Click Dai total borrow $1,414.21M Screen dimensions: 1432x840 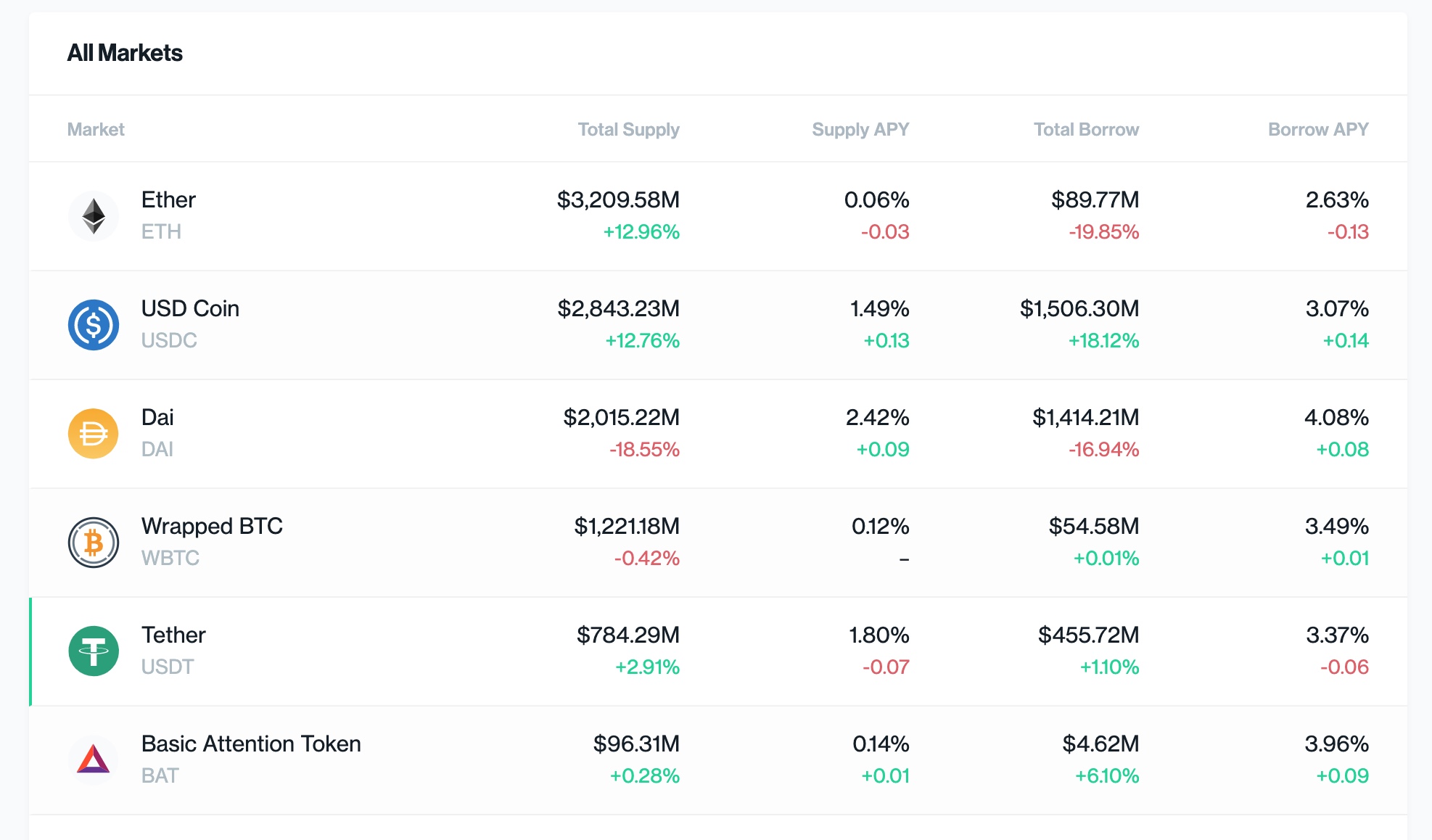(1085, 417)
